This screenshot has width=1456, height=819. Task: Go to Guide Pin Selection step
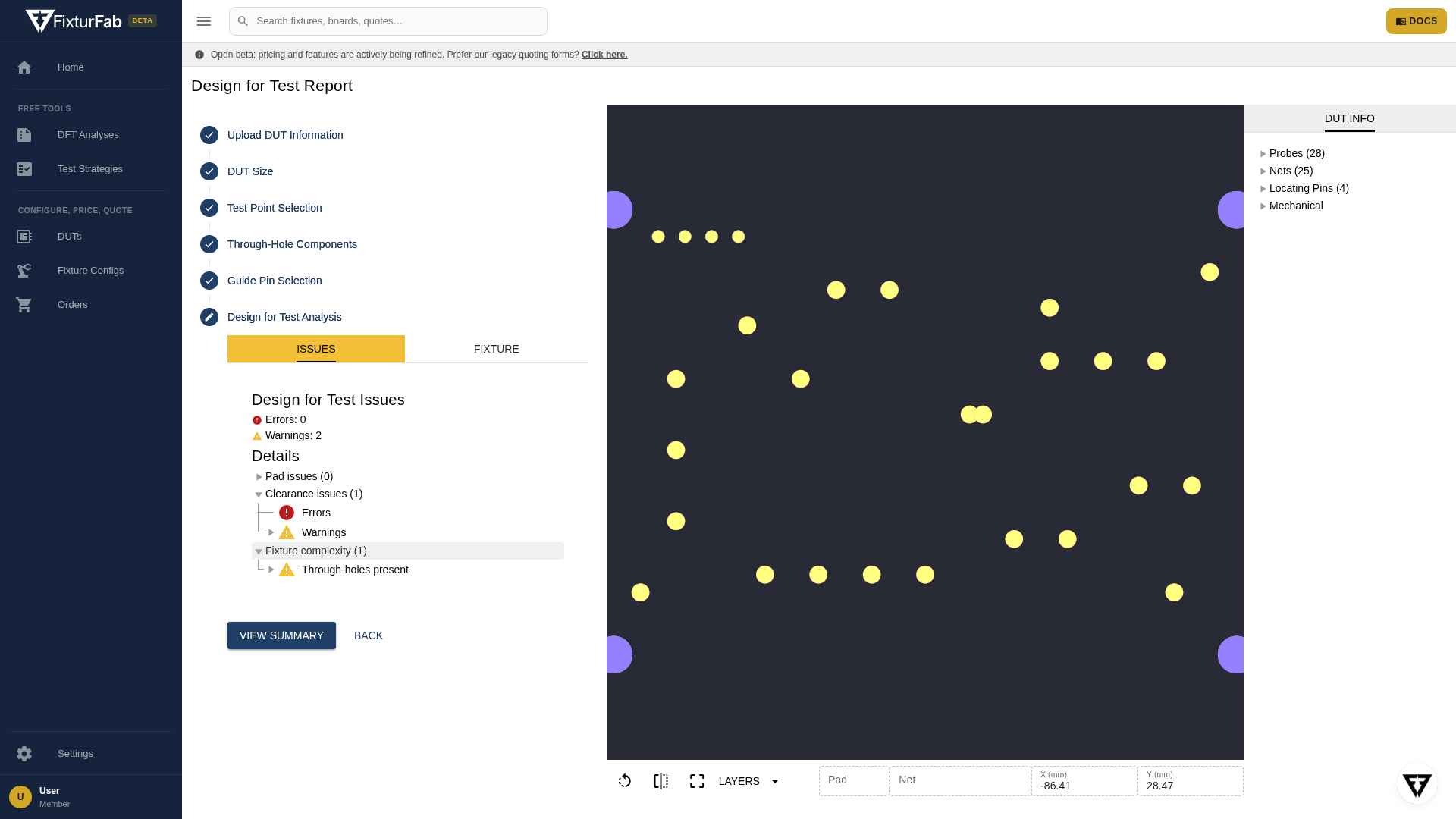click(x=275, y=281)
